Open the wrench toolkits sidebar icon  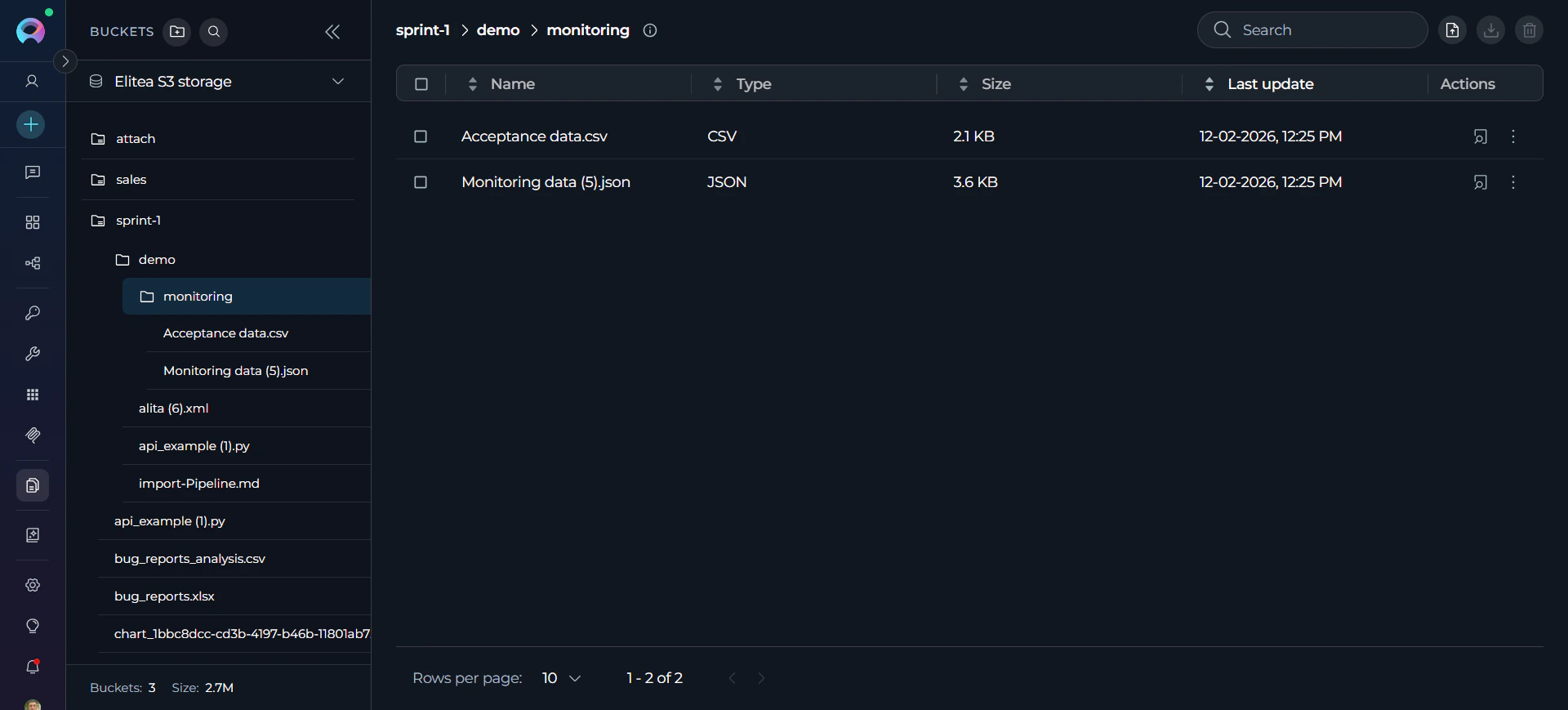point(33,354)
